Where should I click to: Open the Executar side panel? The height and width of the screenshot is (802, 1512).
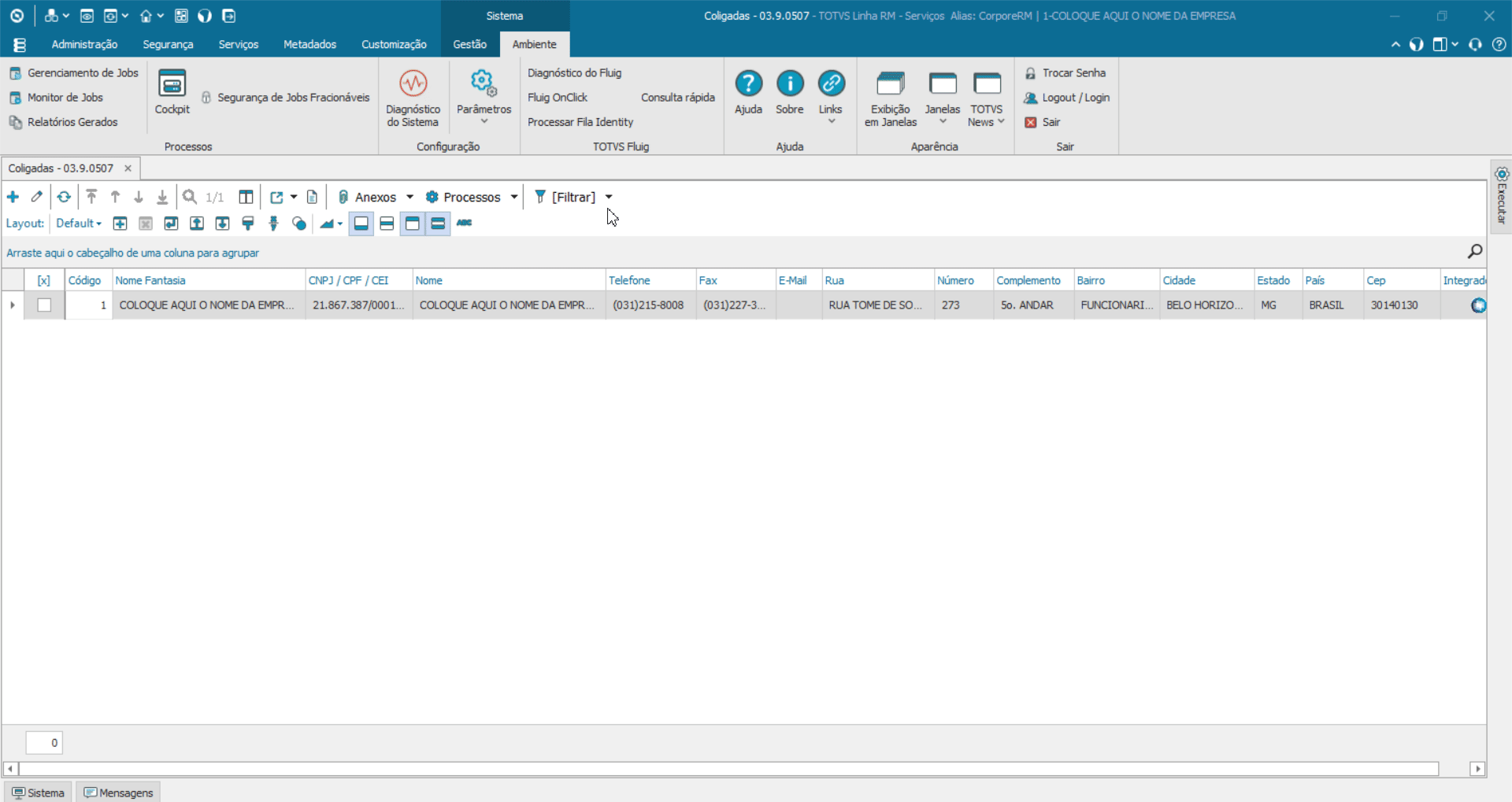[x=1501, y=197]
